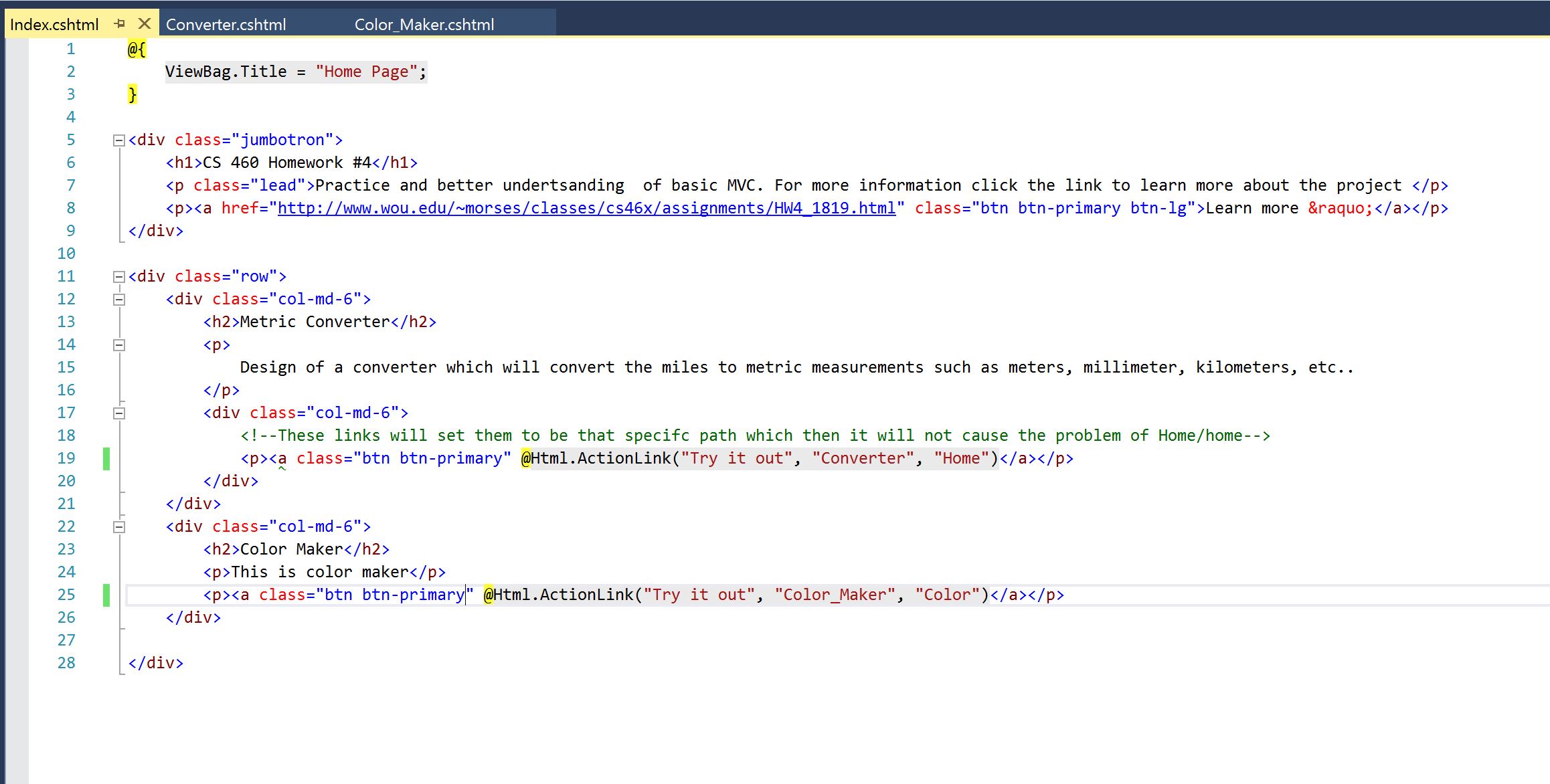Click line number 25 in the gutter

(x=66, y=595)
